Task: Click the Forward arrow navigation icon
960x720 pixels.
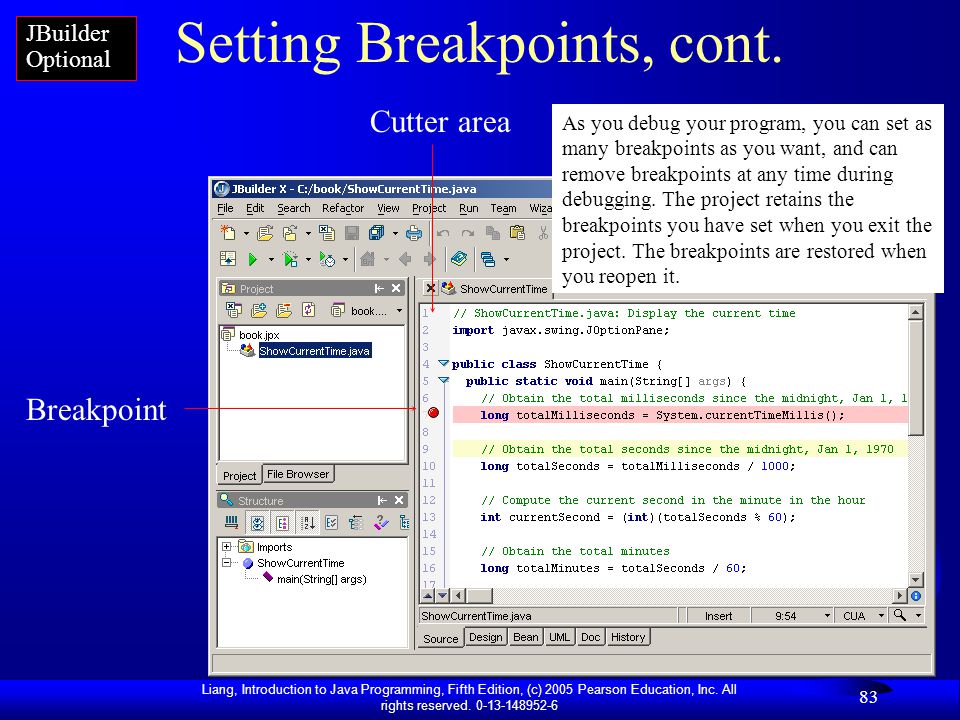Action: click(x=430, y=259)
